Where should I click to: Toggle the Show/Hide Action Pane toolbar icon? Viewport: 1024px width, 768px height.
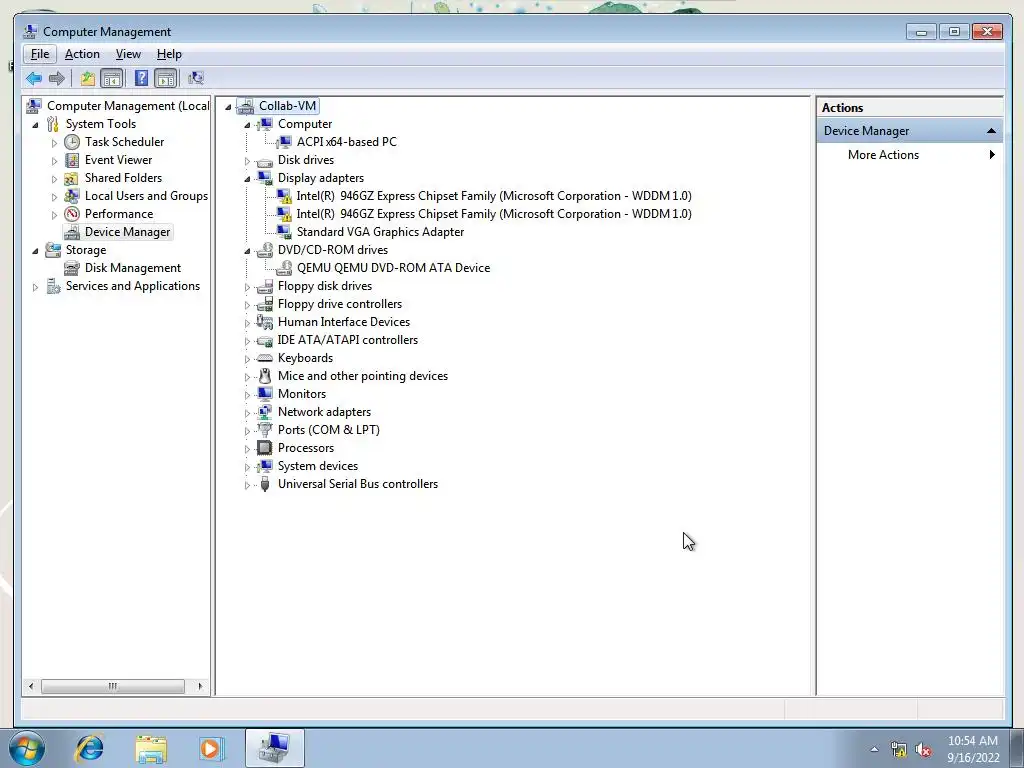click(166, 79)
